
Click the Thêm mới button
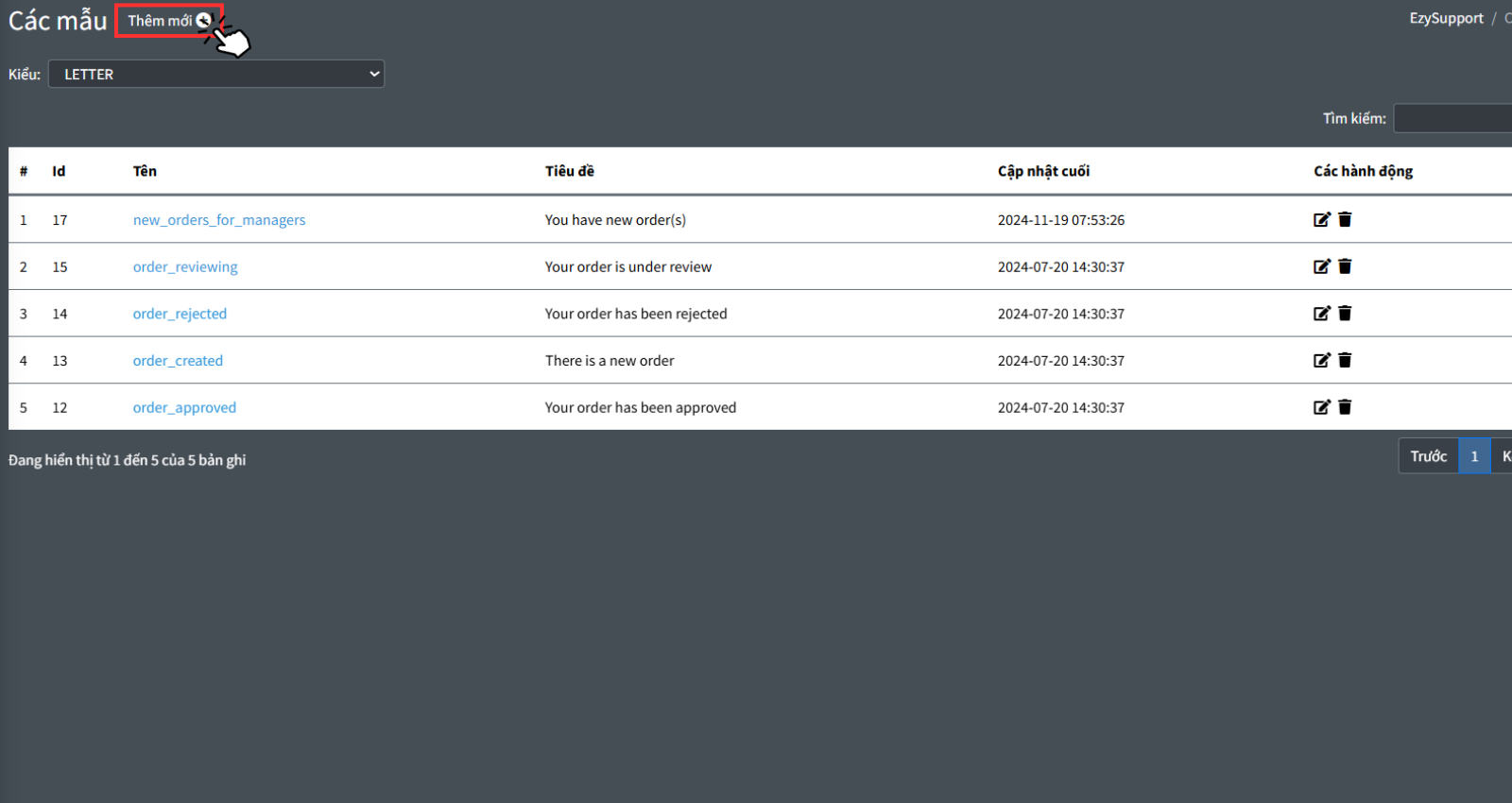click(168, 21)
